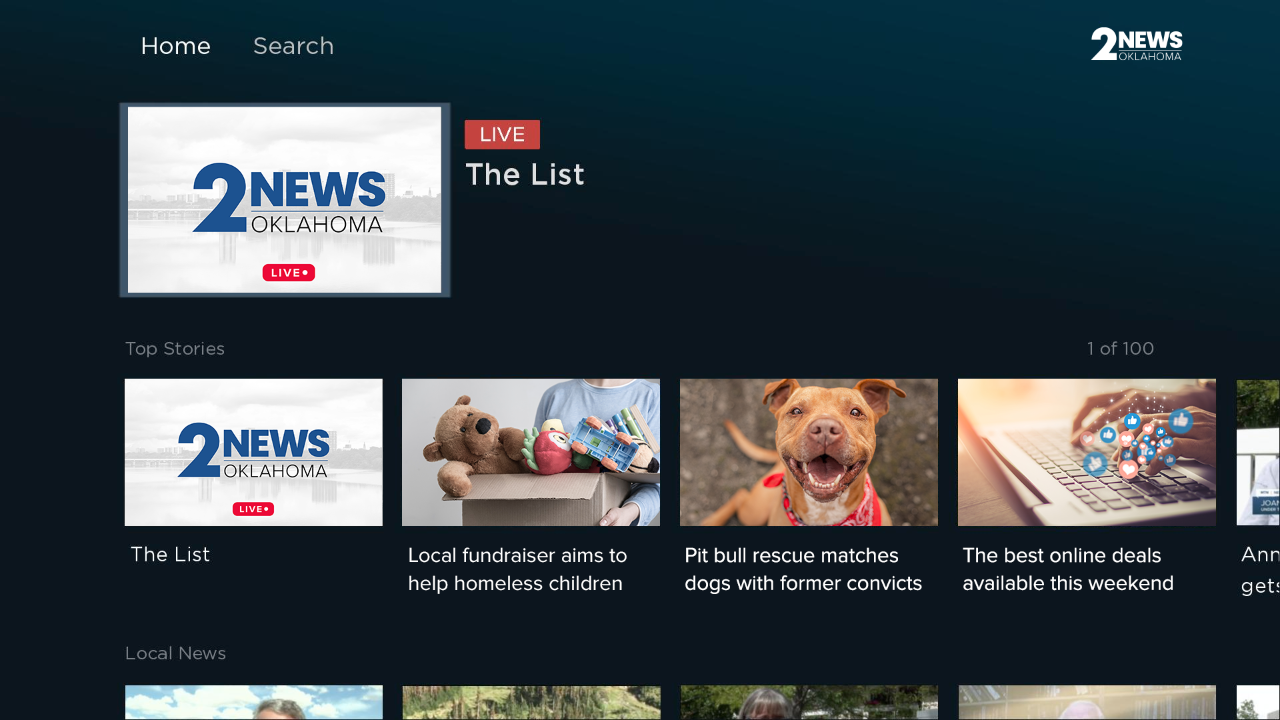Select the featured title The List
Image resolution: width=1280 pixels, height=720 pixels.
coord(525,175)
